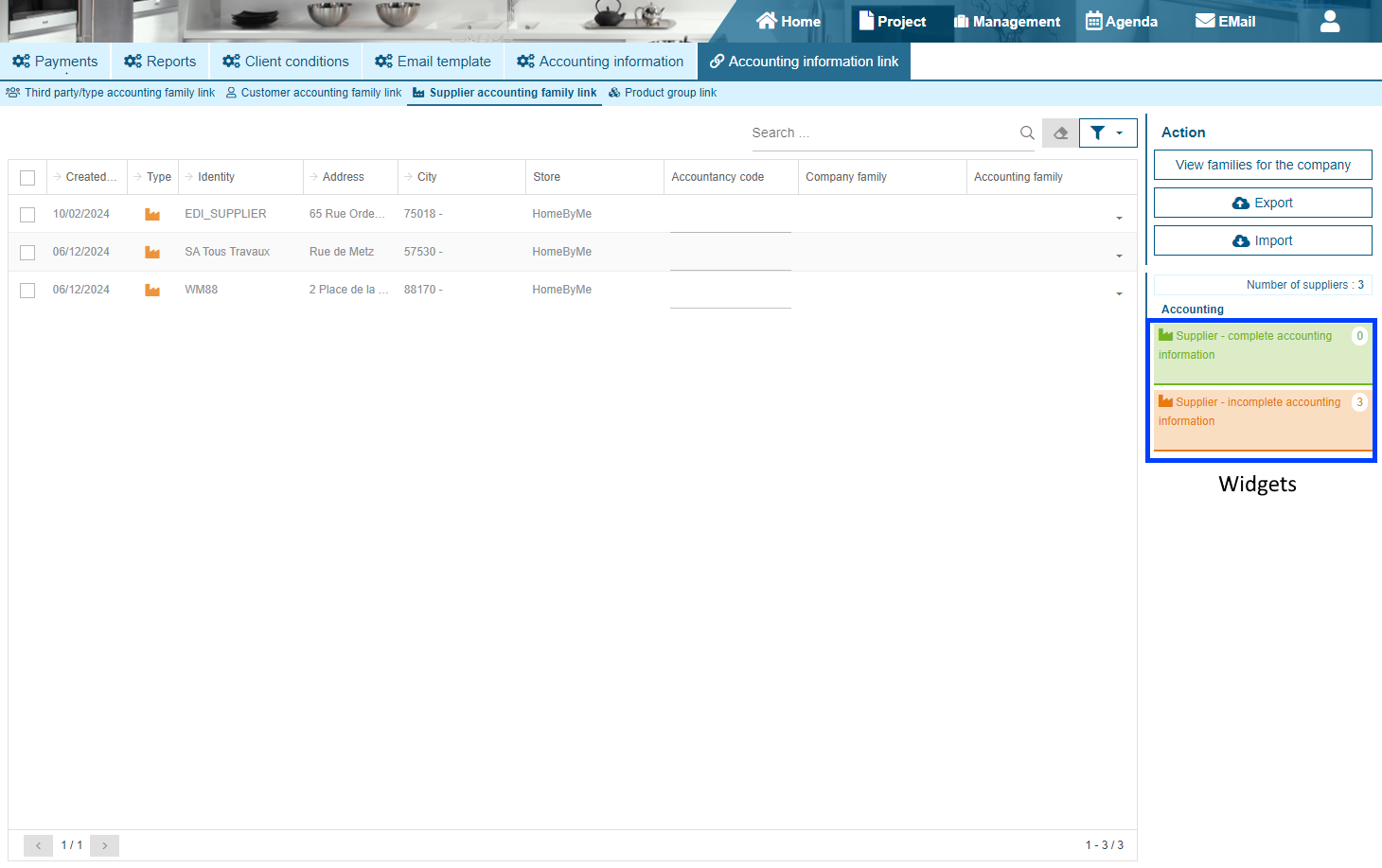Check the EDI_SUPPLIER row checkbox
The height and width of the screenshot is (868, 1382).
tap(27, 215)
